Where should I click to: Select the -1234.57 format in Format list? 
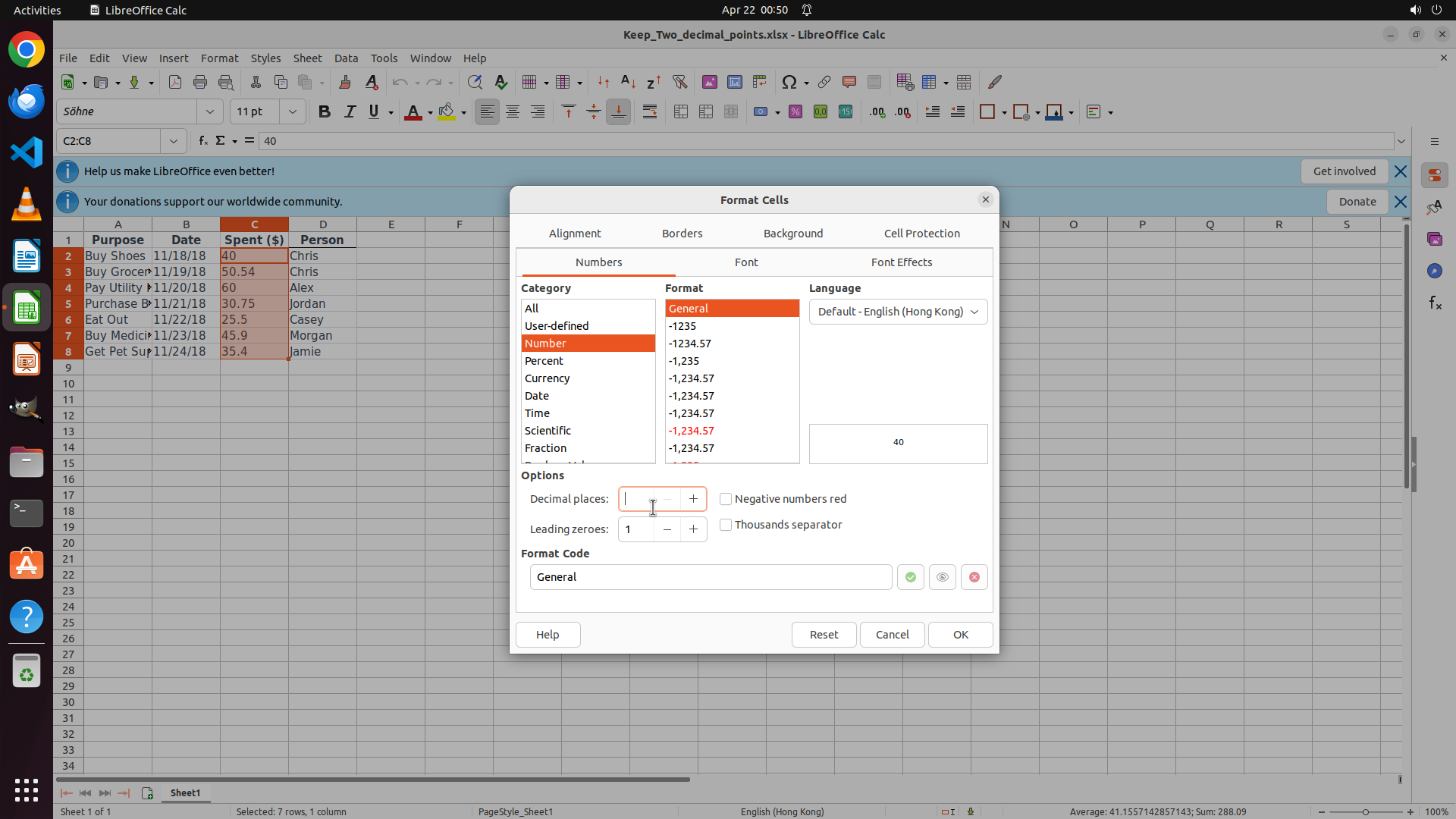click(x=689, y=344)
